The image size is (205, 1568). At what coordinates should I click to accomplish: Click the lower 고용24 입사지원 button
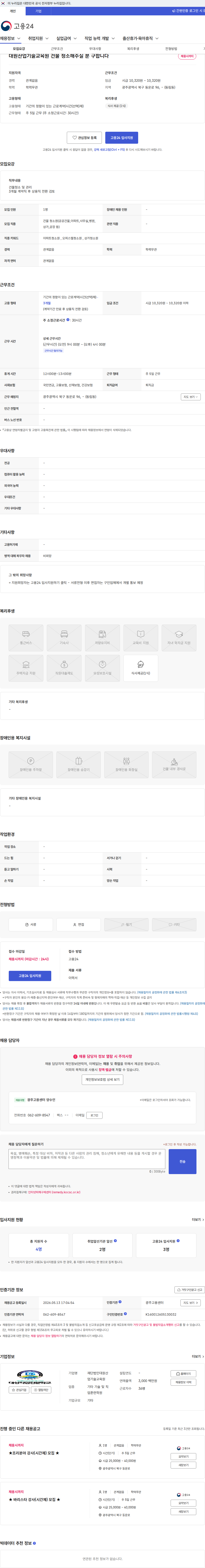point(30,976)
